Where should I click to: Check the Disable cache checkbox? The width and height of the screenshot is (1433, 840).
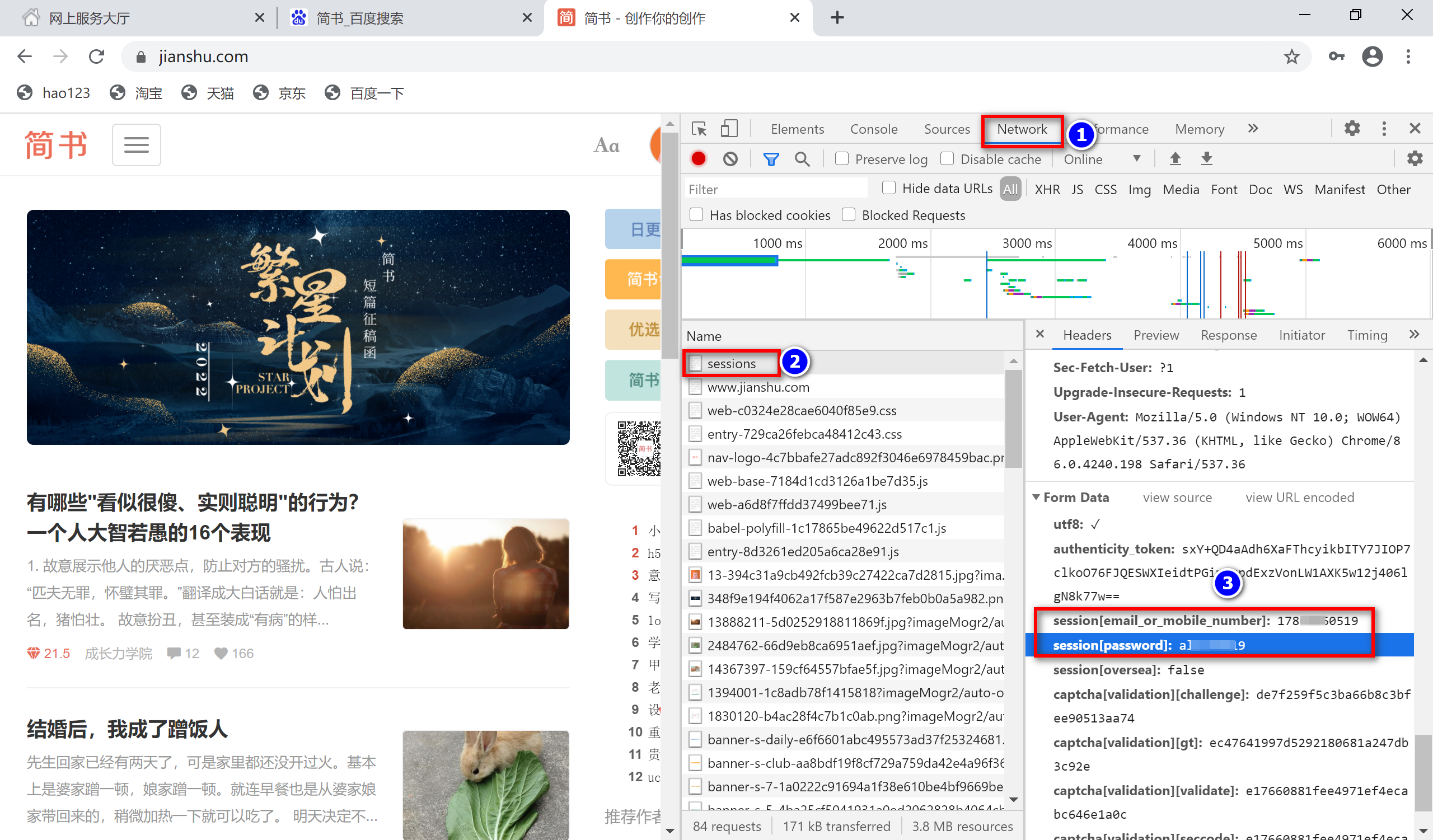tap(947, 159)
